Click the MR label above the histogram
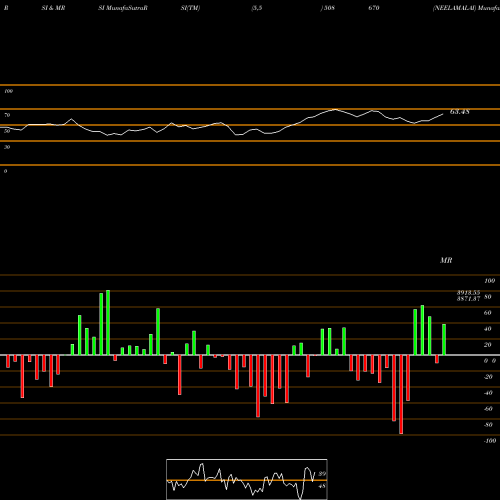The height and width of the screenshot is (500, 500). pyautogui.click(x=446, y=260)
